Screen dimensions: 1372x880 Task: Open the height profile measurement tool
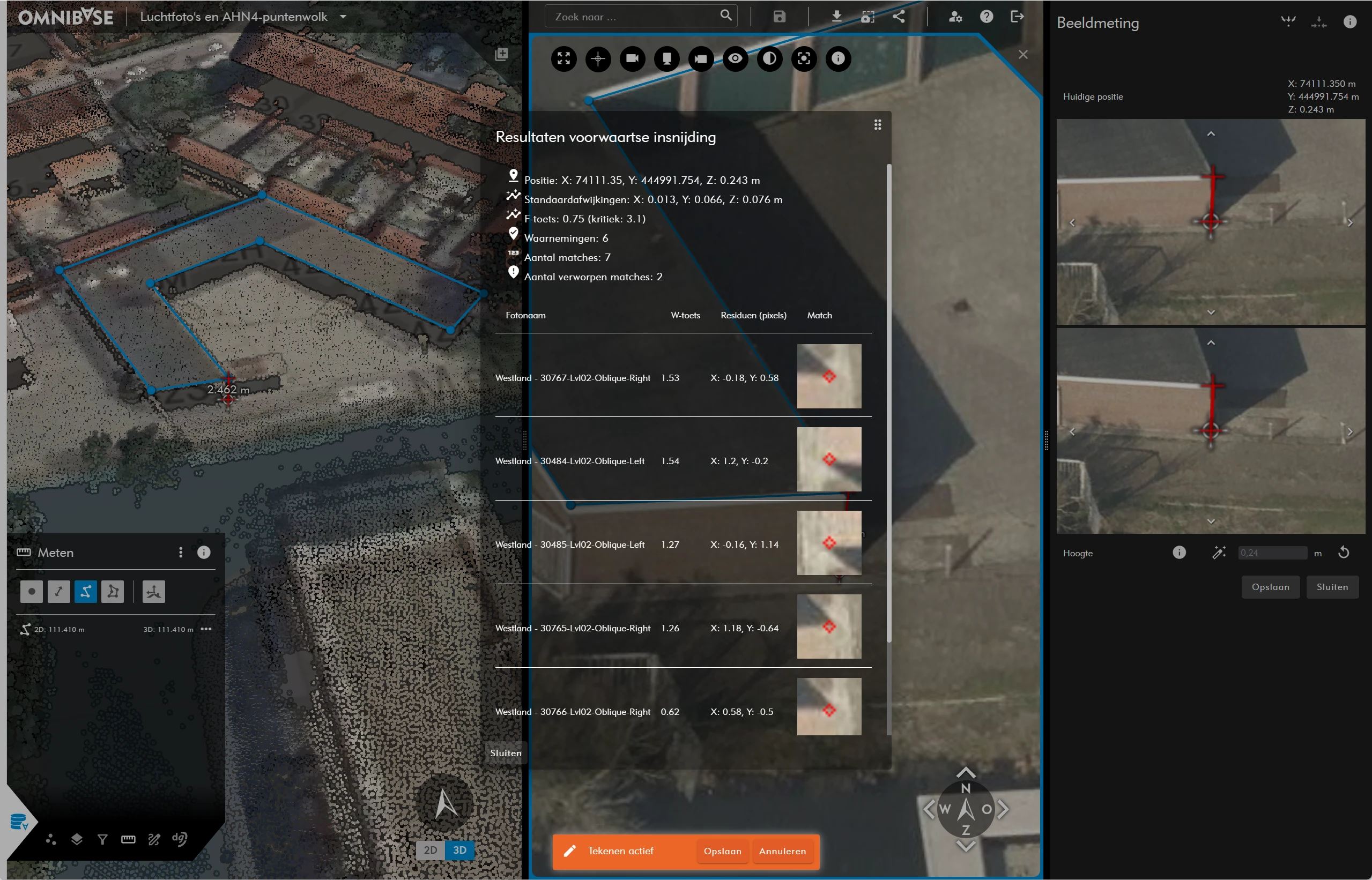[x=153, y=592]
